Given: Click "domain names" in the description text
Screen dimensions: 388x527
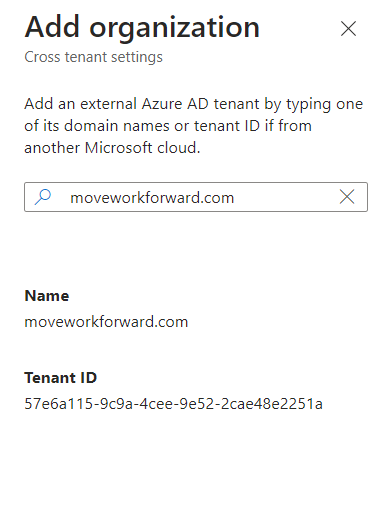Looking at the screenshot, I should coord(117,126).
